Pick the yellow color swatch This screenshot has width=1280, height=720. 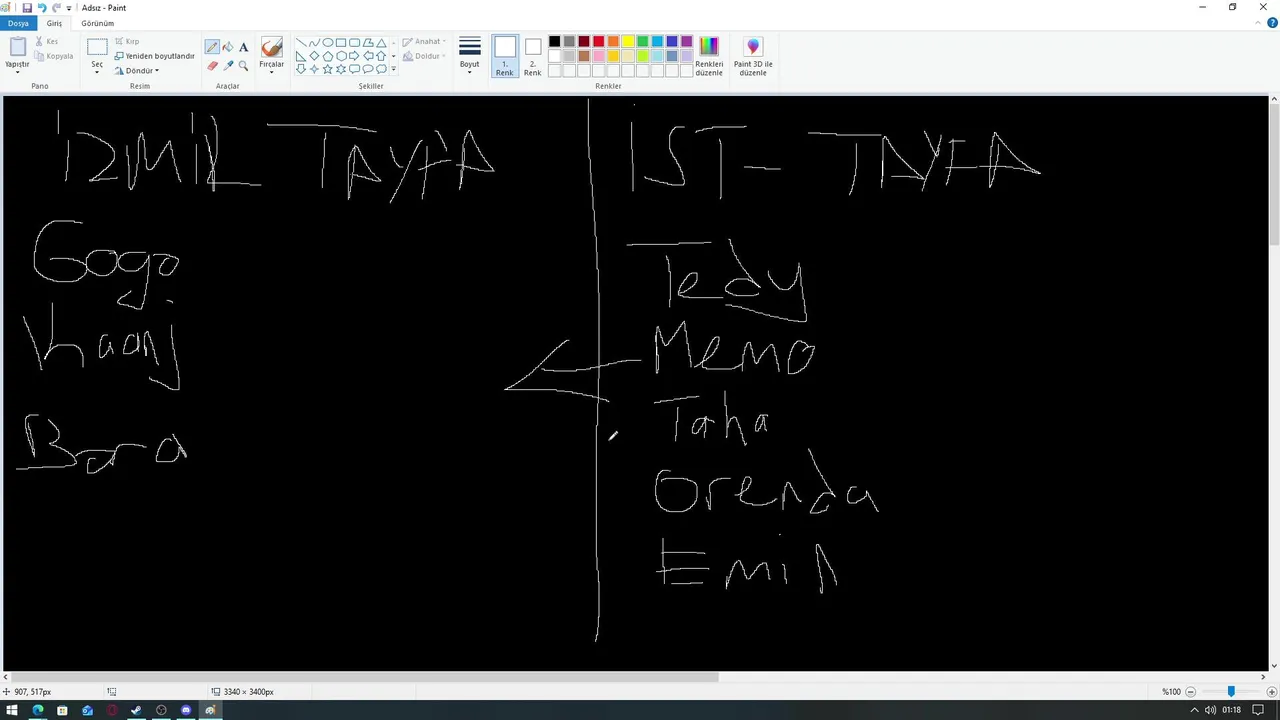[x=628, y=42]
